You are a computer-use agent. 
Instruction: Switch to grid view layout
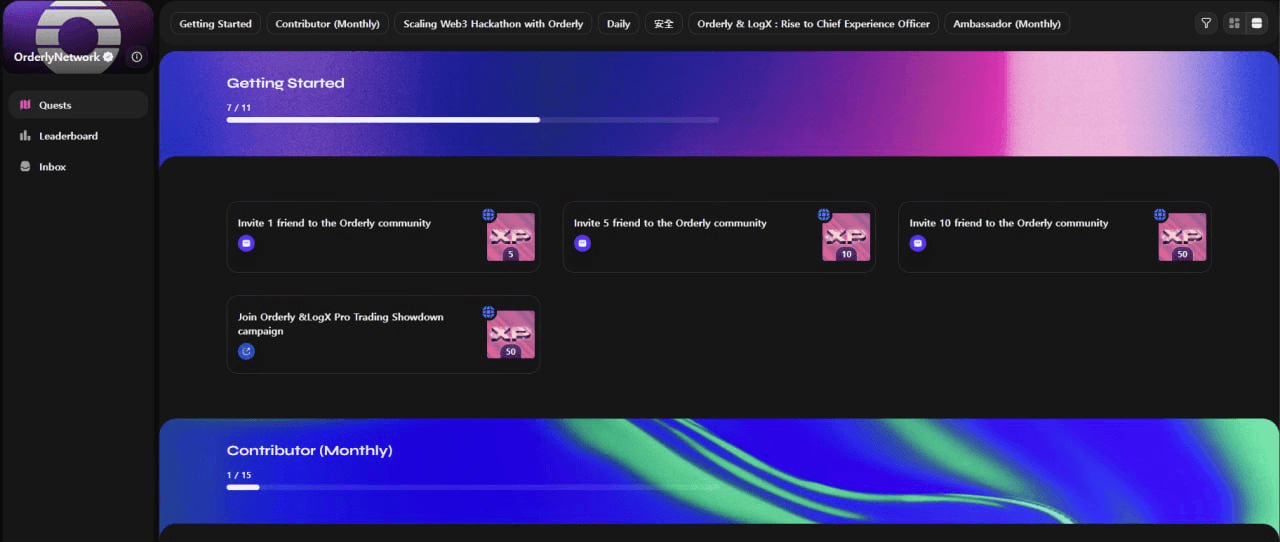click(x=1234, y=23)
